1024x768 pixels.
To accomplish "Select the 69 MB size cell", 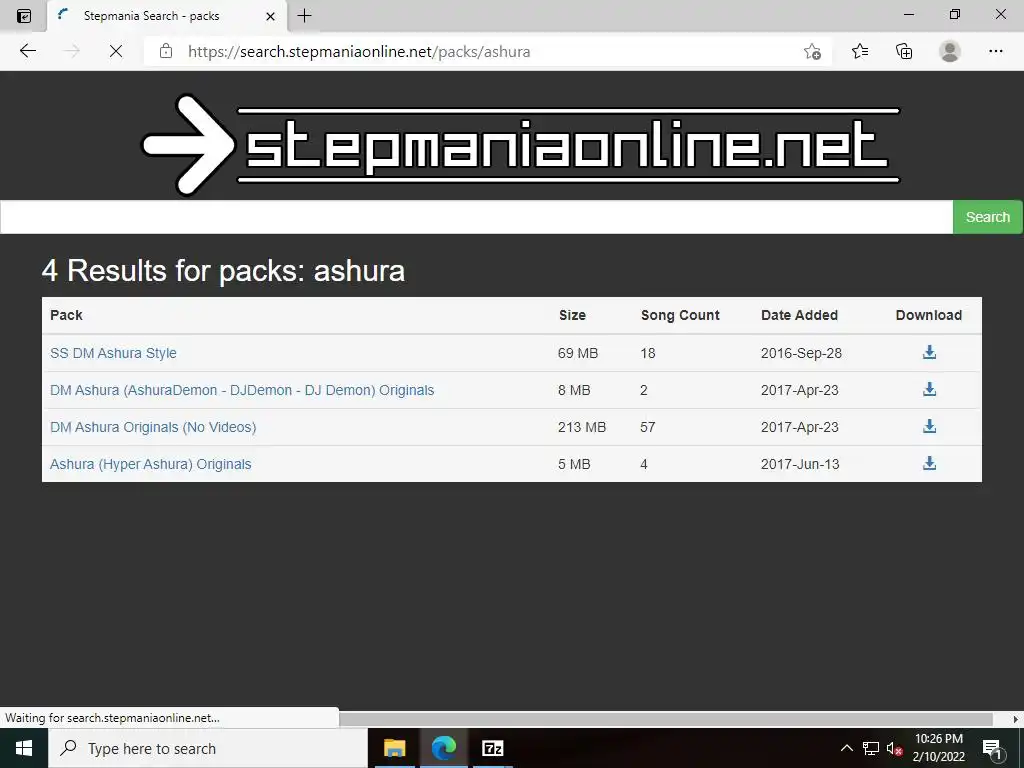I will pyautogui.click(x=578, y=353).
